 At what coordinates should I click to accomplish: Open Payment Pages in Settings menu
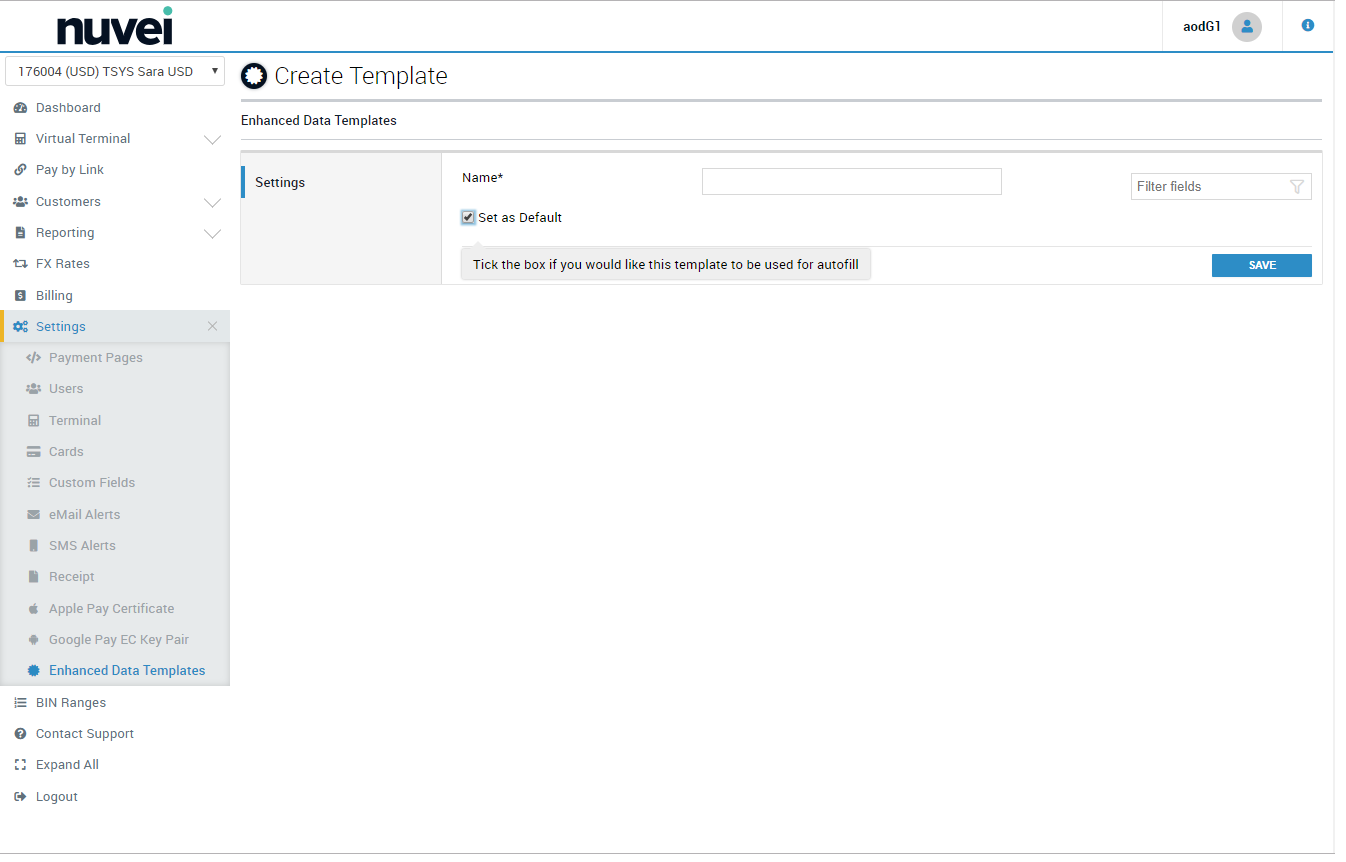point(95,358)
